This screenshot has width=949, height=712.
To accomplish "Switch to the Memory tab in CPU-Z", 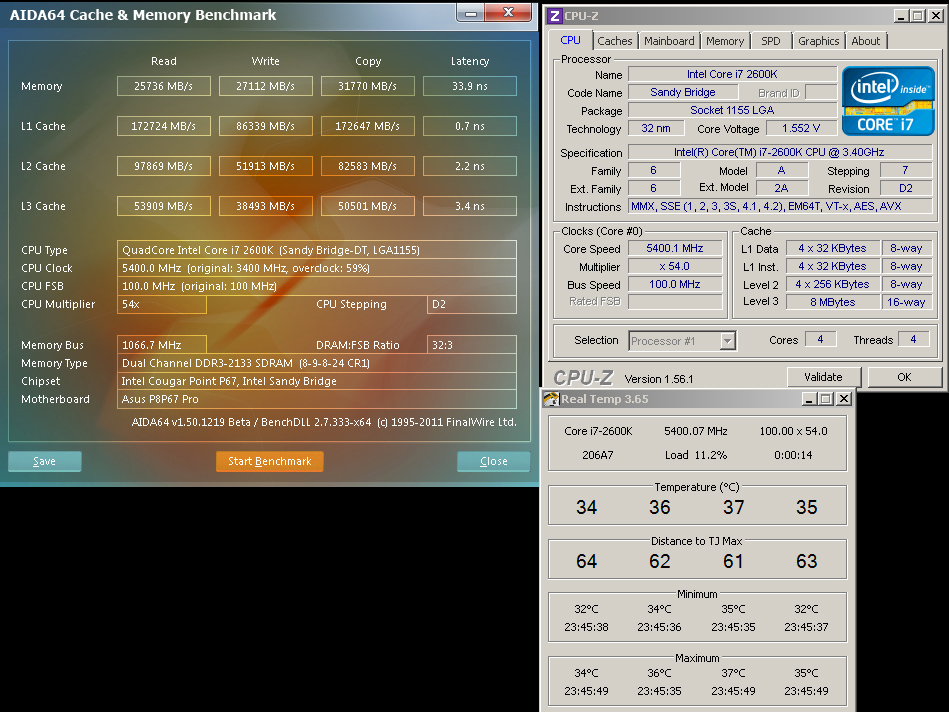I will click(724, 41).
